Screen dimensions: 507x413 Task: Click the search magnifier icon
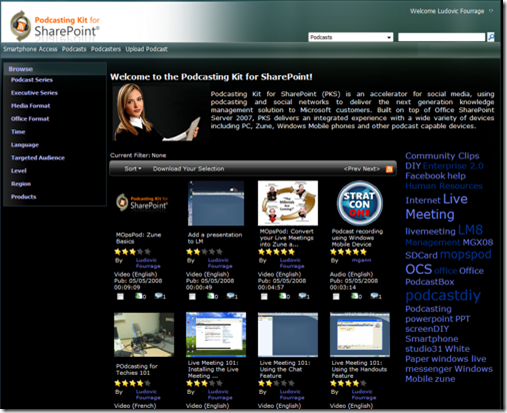click(x=491, y=37)
